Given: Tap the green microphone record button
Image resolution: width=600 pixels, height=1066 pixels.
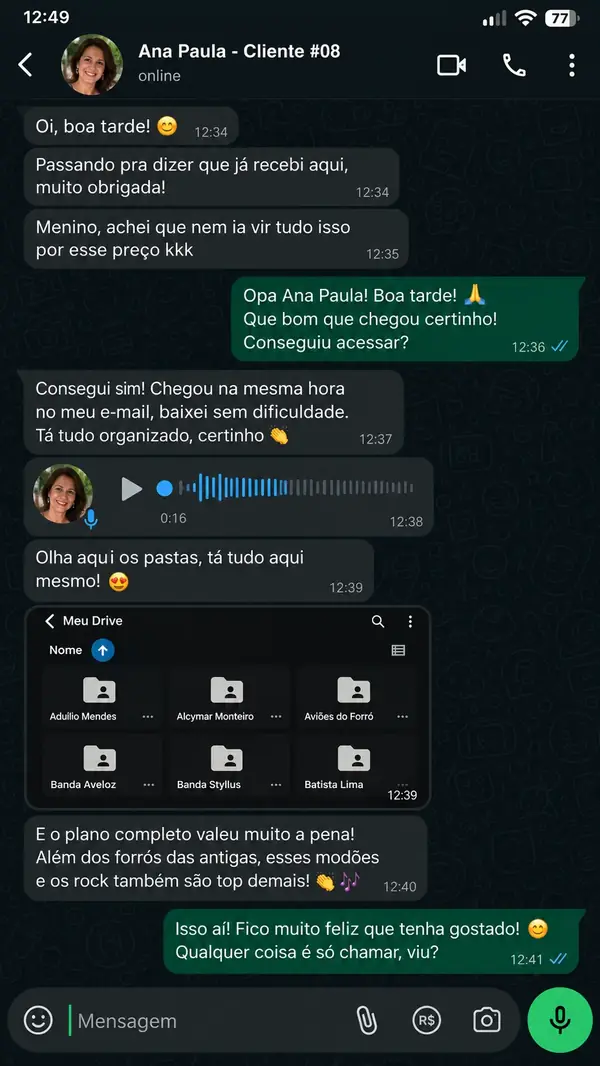Looking at the screenshot, I should pos(560,1020).
